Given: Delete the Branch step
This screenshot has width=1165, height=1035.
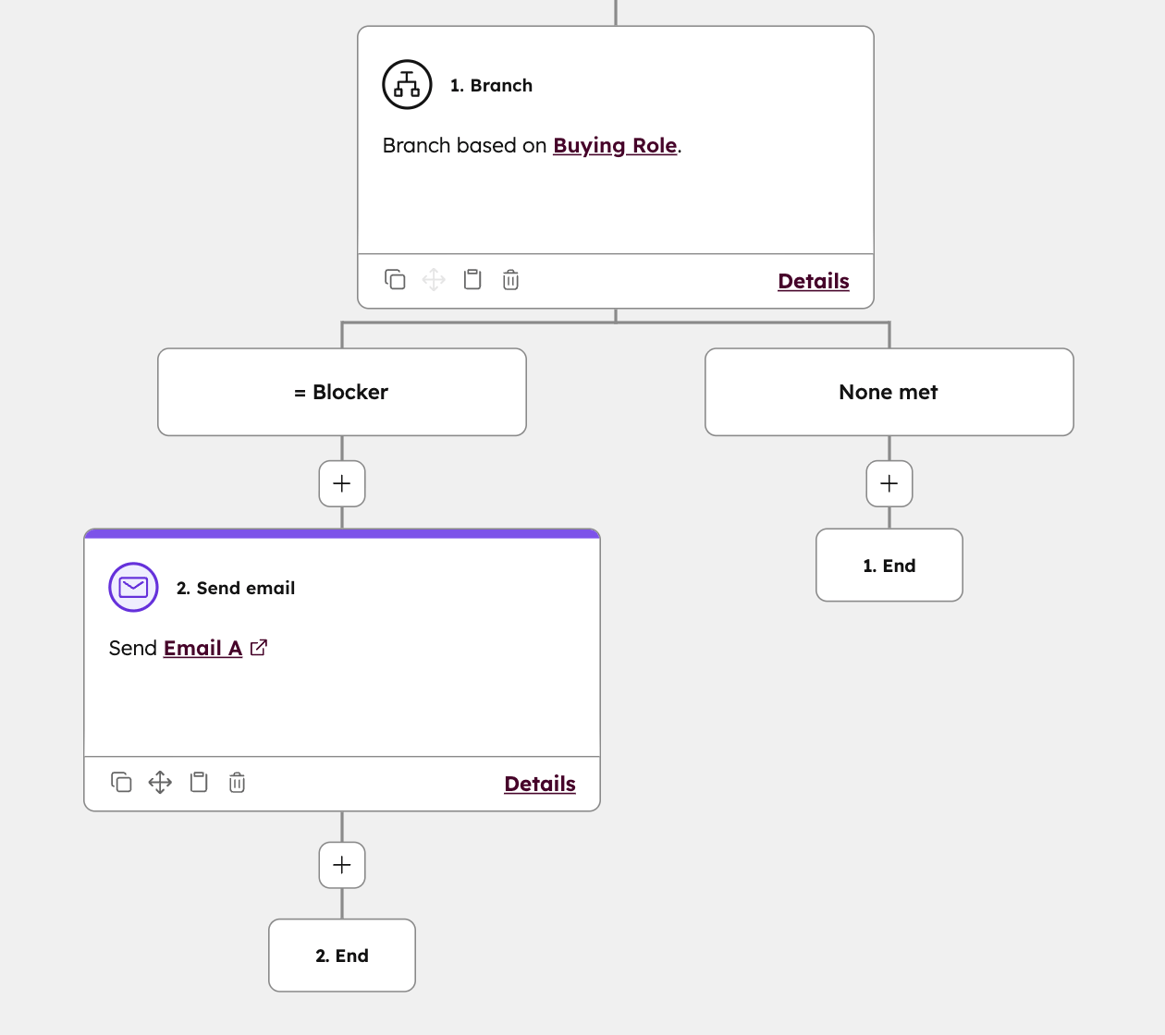Looking at the screenshot, I should 510,280.
